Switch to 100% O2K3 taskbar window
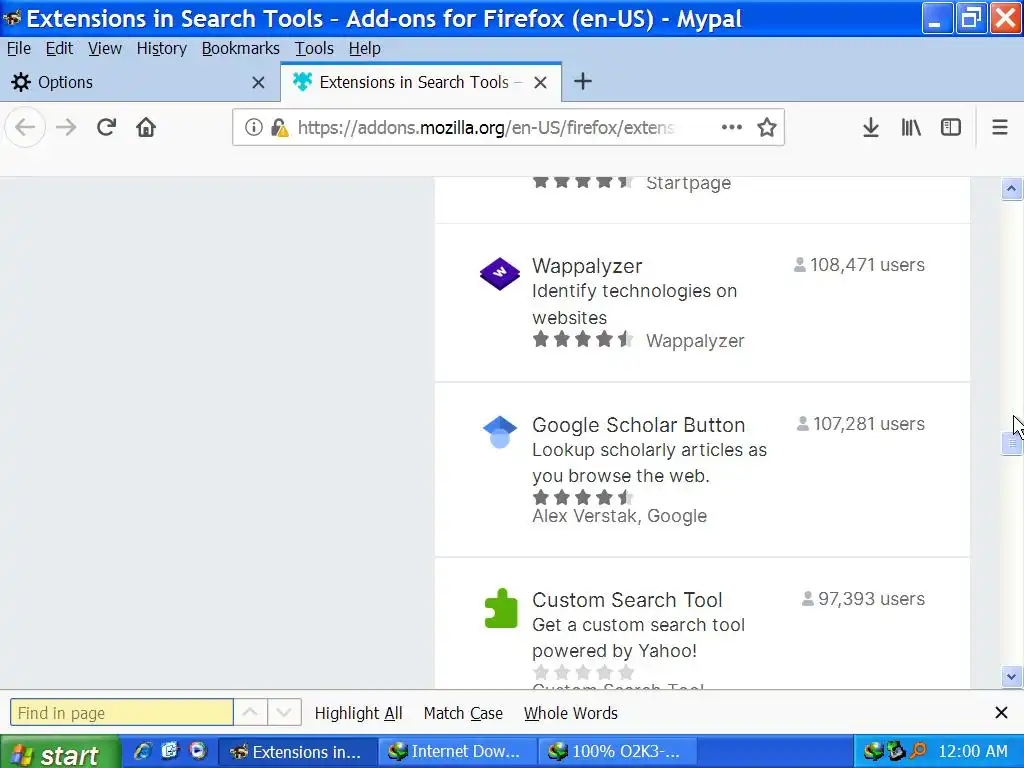This screenshot has width=1024, height=768. pos(618,752)
